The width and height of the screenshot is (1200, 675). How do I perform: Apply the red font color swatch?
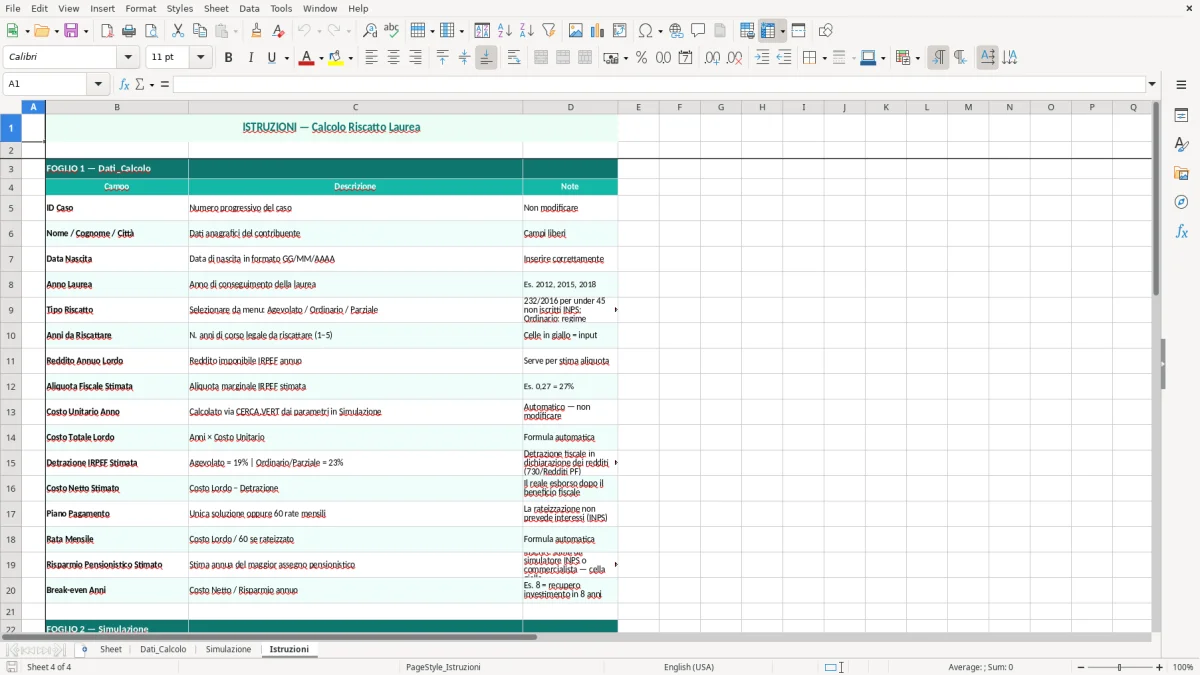coord(305,58)
